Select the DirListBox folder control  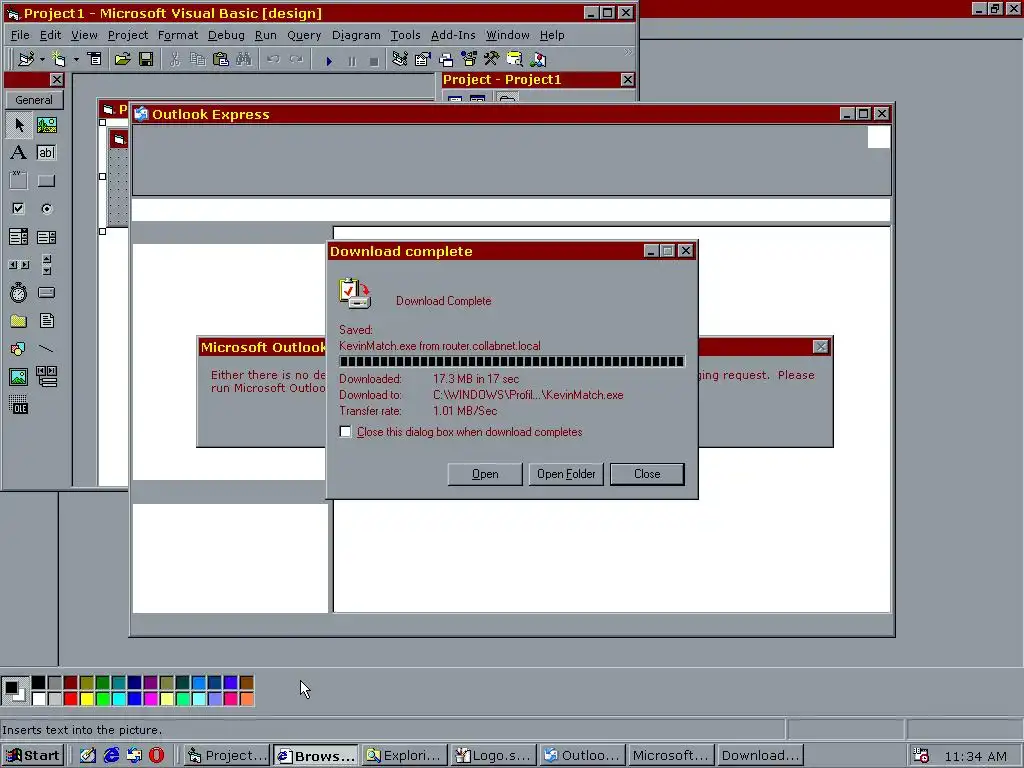pos(19,321)
